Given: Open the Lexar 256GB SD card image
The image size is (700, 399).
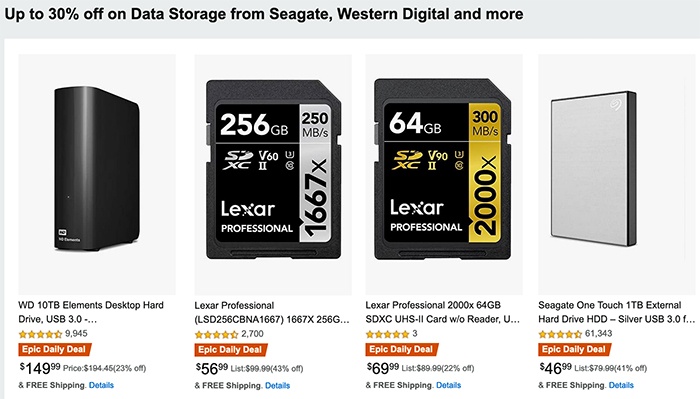Looking at the screenshot, I should [273, 175].
